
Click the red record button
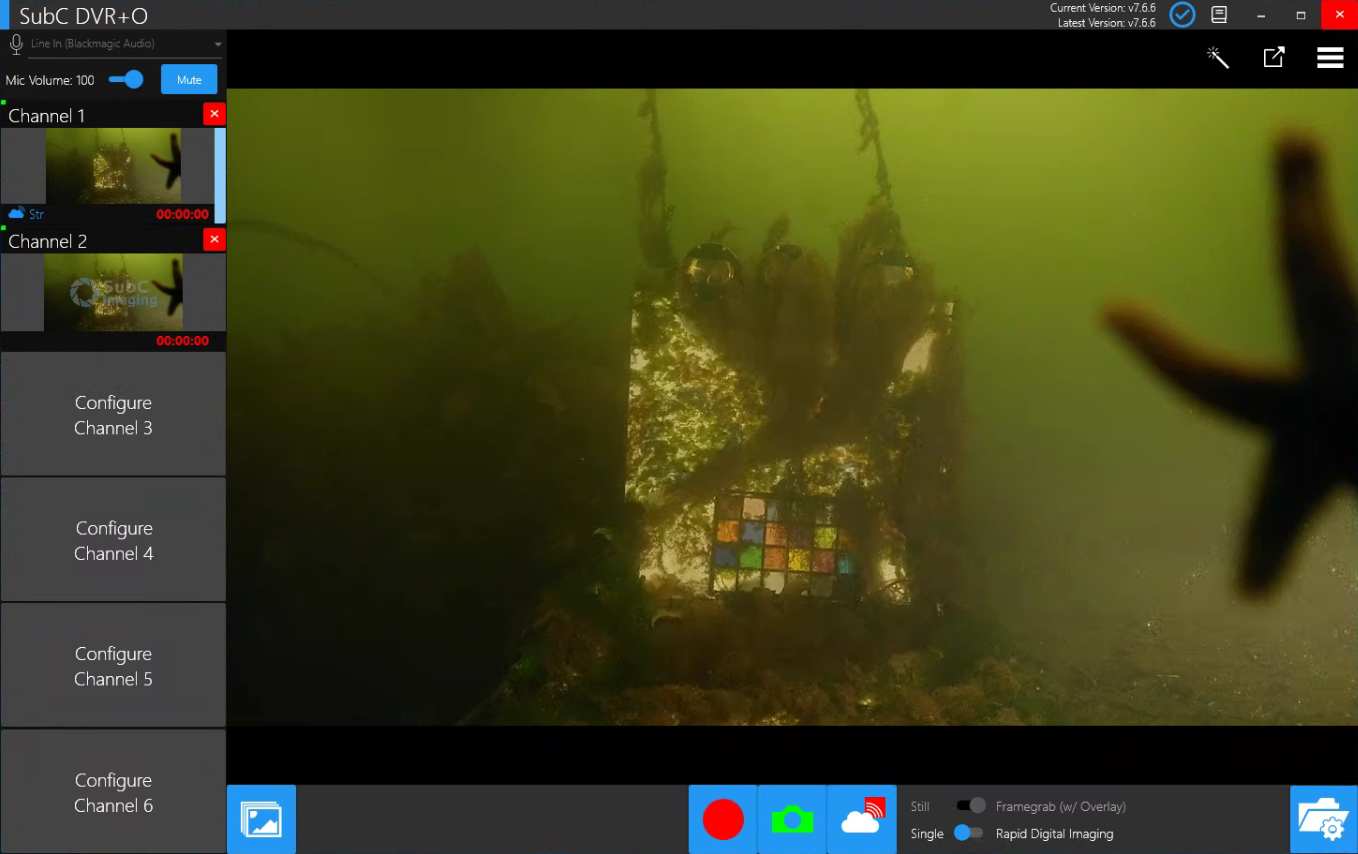coord(723,819)
